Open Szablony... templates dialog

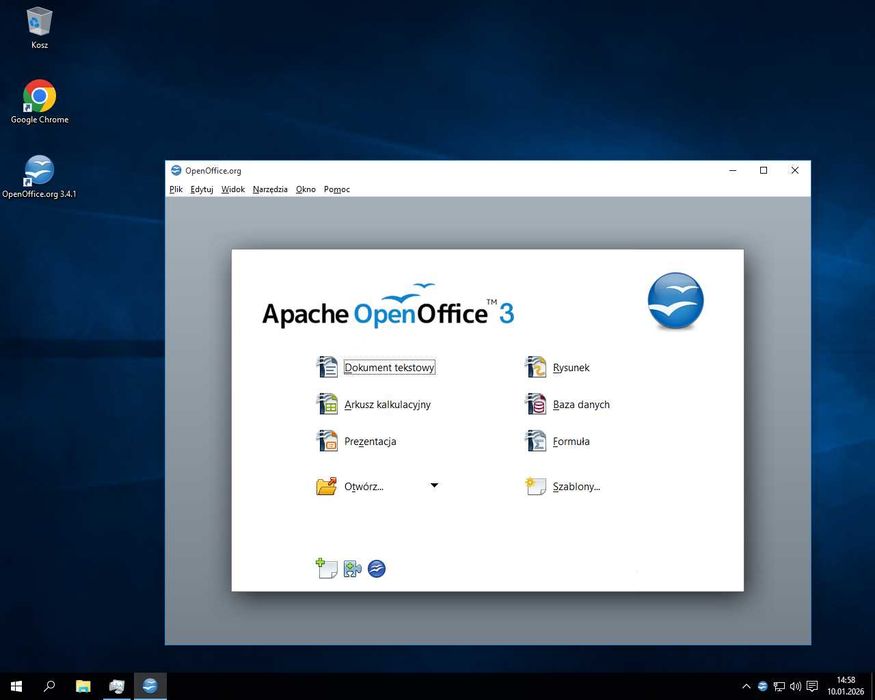pos(576,486)
